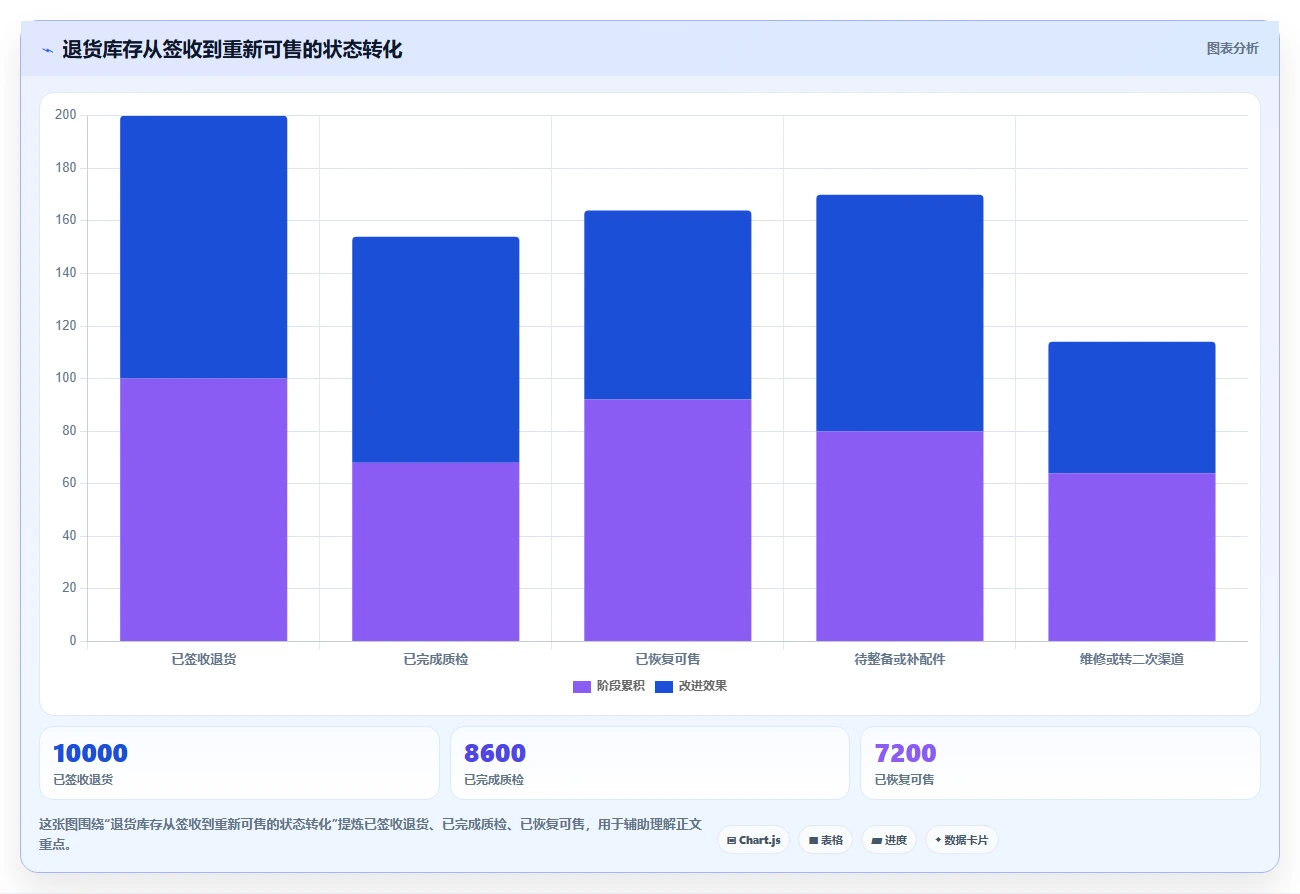Click the purple bar segment for 维修或转二次渠道

(1132, 557)
